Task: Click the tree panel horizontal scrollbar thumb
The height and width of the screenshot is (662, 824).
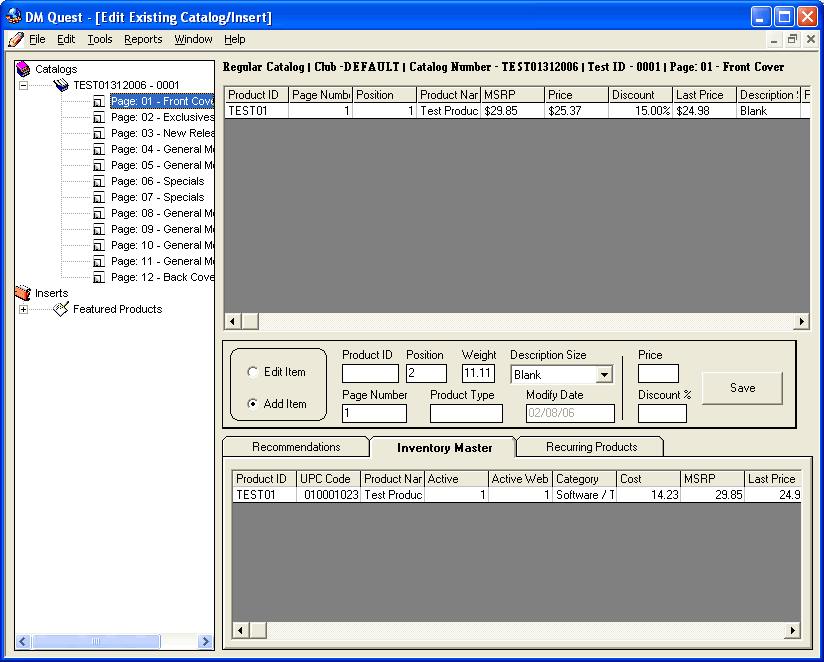Action: pyautogui.click(x=96, y=641)
